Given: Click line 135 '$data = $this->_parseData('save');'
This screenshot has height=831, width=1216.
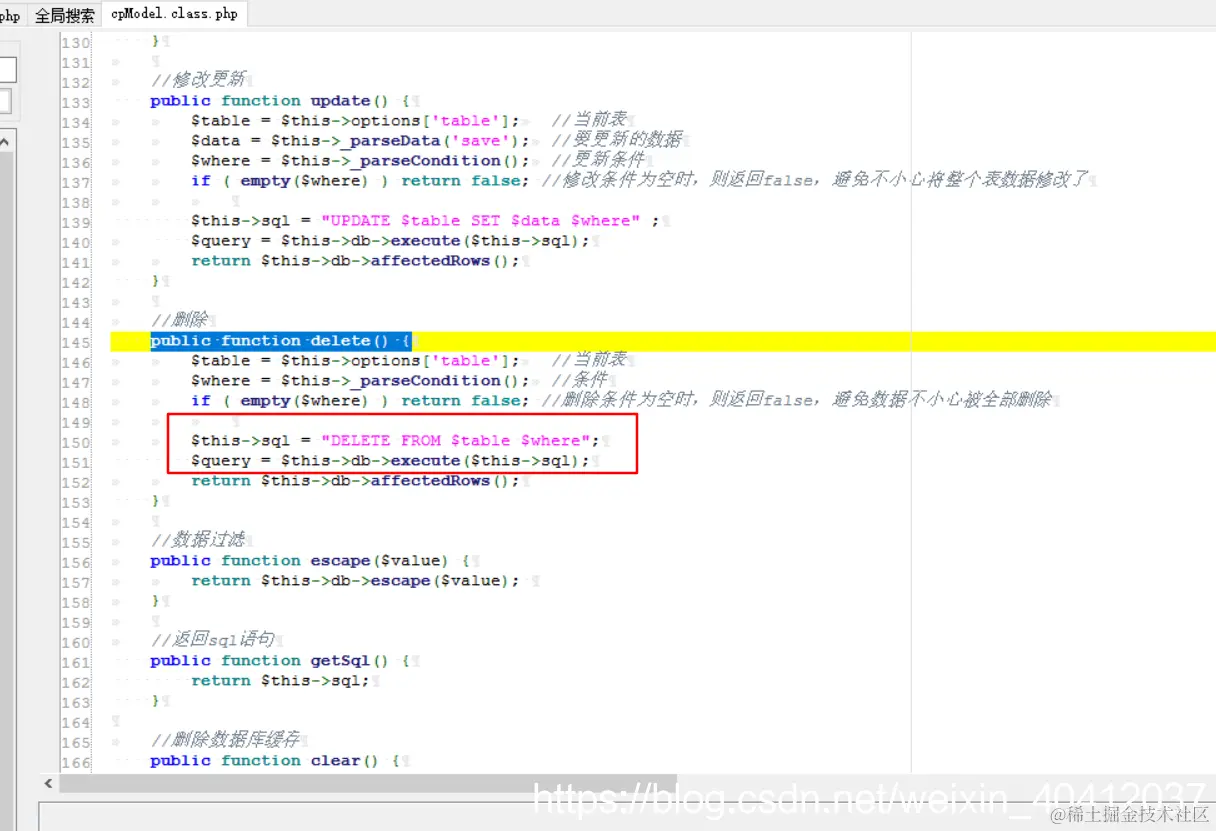Looking at the screenshot, I should point(360,141).
